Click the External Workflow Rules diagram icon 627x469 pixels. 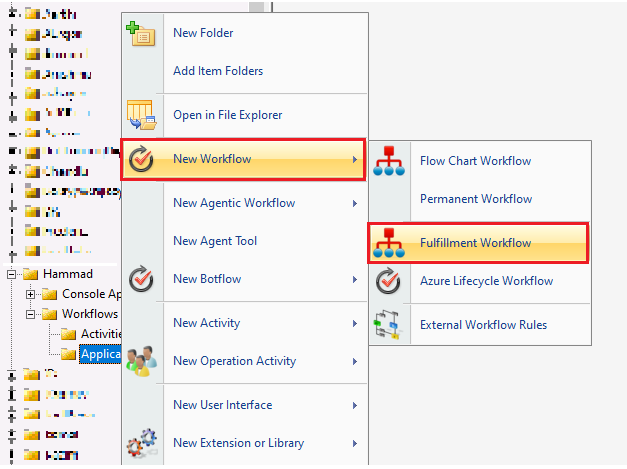tap(387, 324)
